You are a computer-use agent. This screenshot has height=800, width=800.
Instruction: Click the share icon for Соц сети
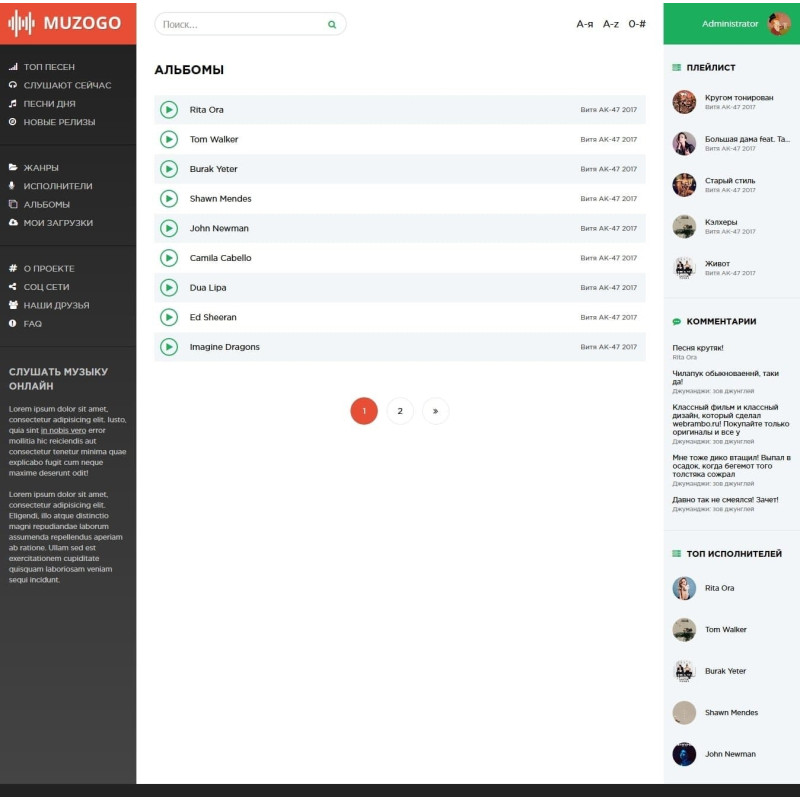click(13, 287)
